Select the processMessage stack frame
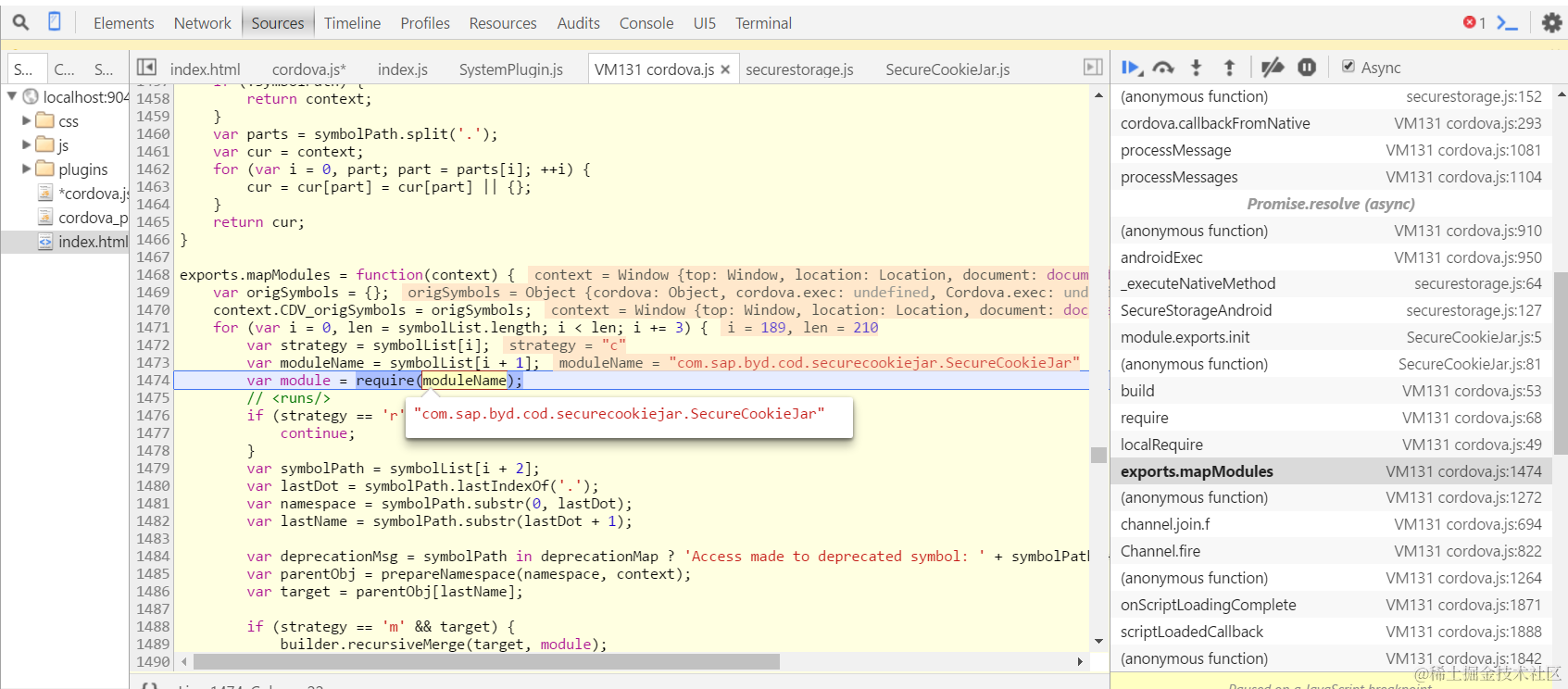Screen dimensions: 1568x689 click(x=1331, y=150)
